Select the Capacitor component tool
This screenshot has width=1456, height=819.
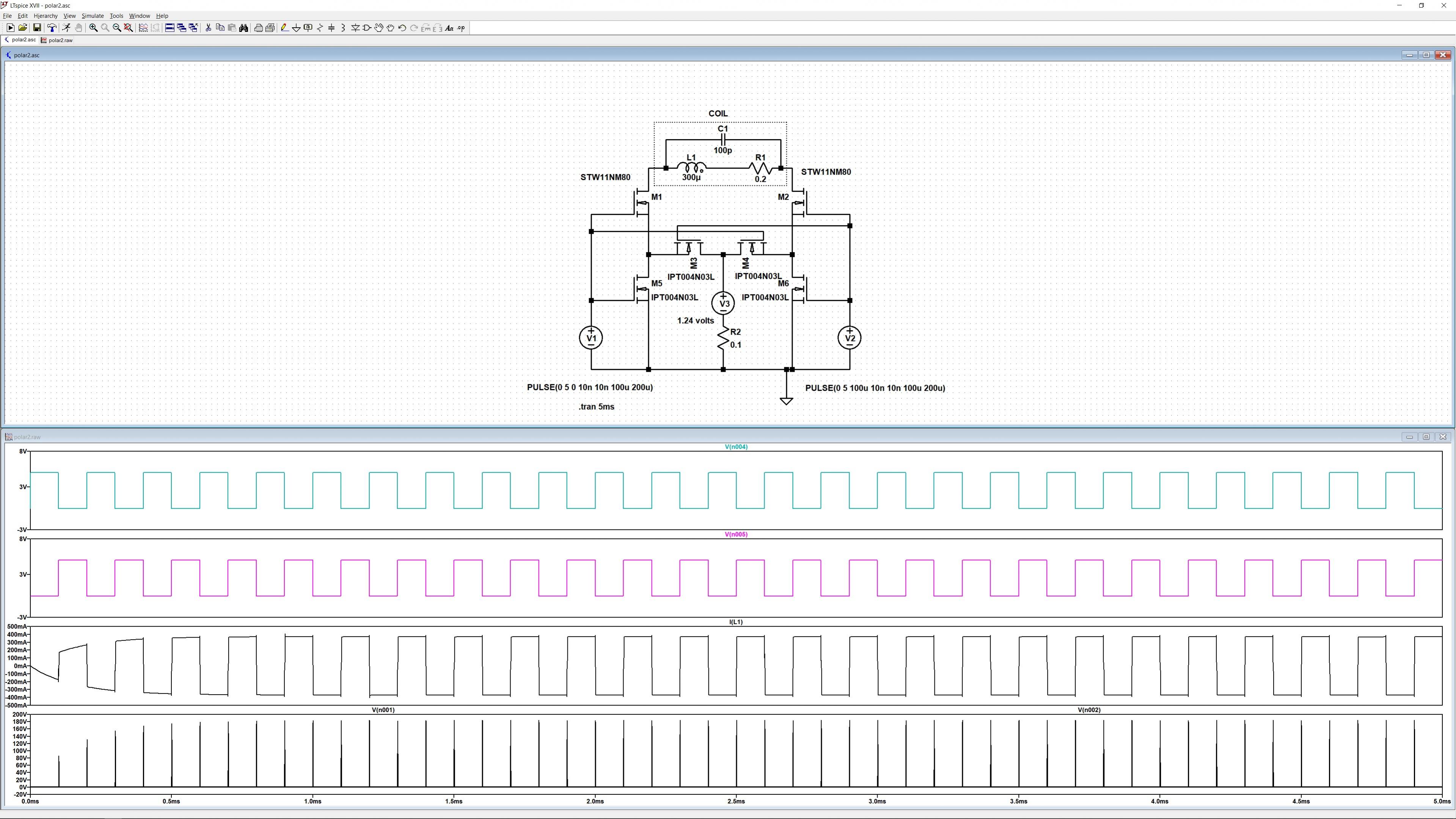[x=332, y=28]
